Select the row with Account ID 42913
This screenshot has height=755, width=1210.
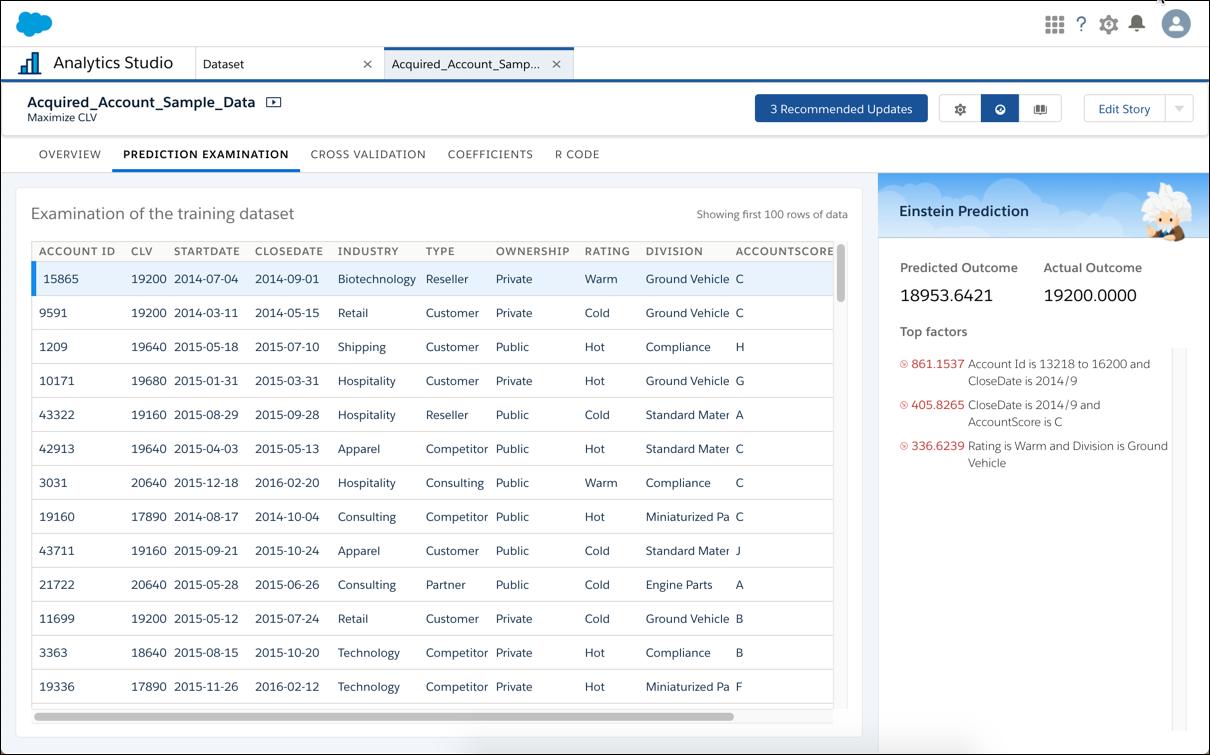click(433, 449)
